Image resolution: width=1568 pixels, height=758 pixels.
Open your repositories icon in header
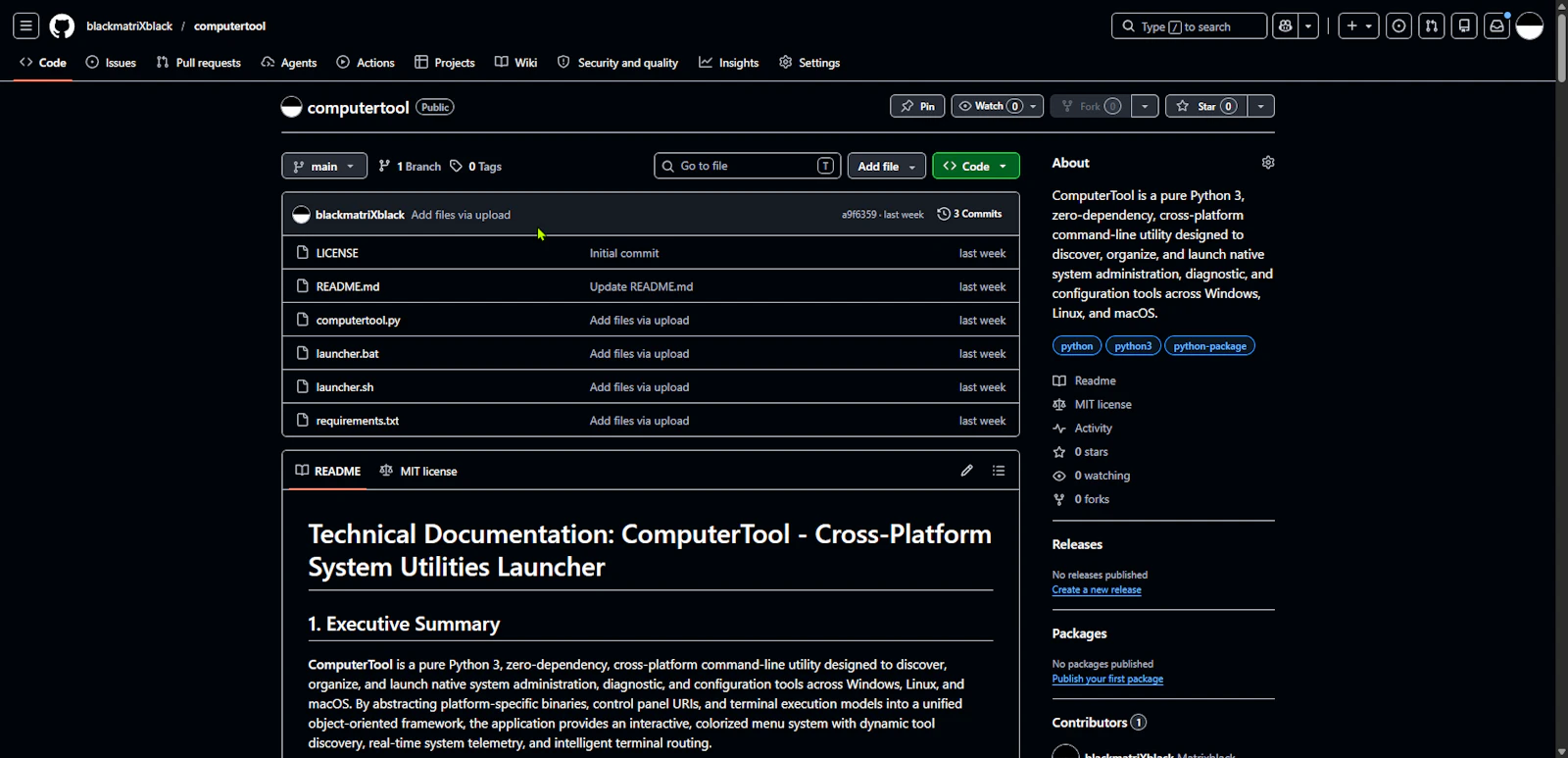coord(1464,26)
